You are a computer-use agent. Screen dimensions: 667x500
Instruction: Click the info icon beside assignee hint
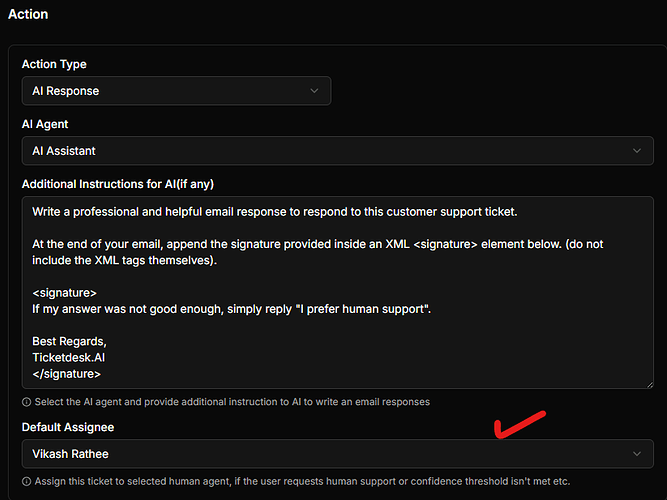coord(26,481)
